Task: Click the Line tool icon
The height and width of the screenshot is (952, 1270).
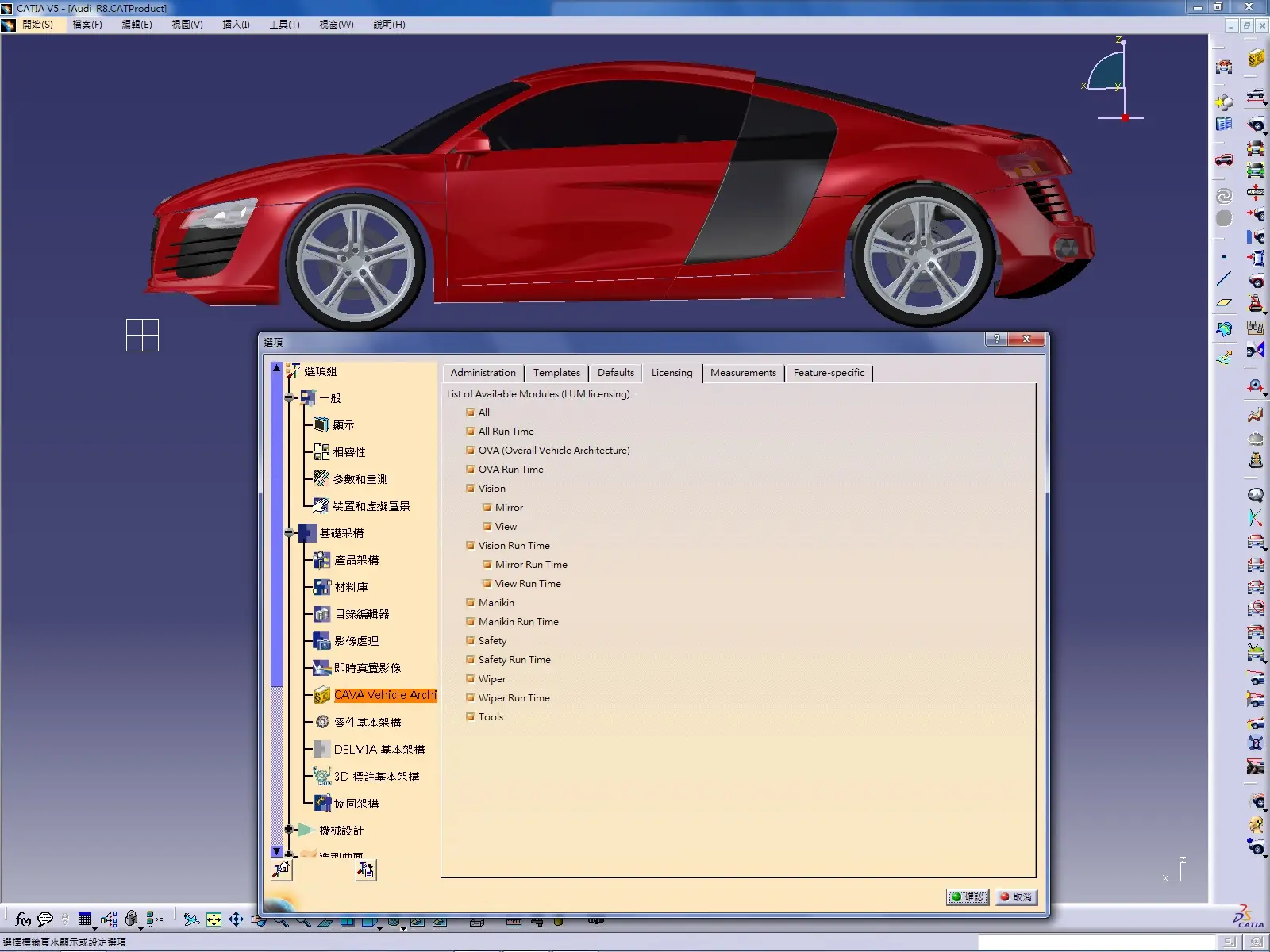Action: (x=1224, y=279)
